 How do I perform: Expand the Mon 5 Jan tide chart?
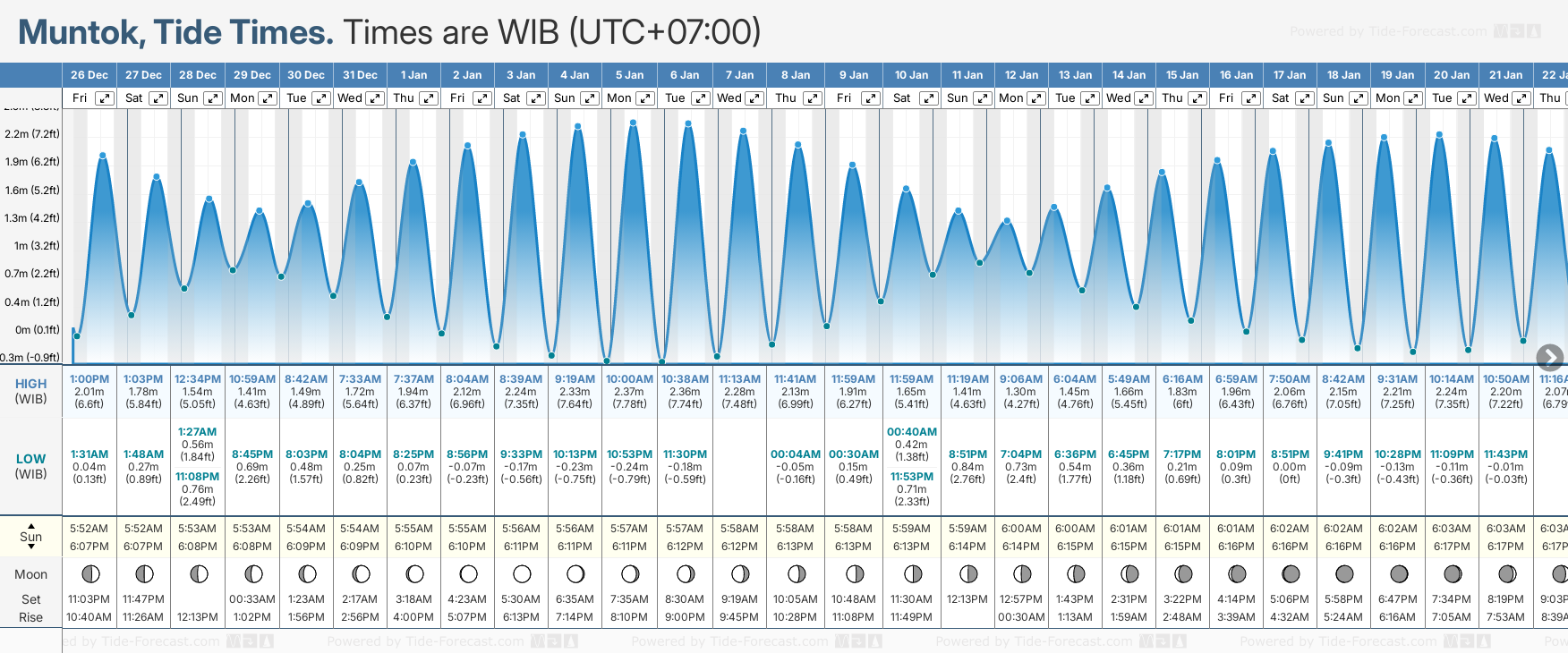pyautogui.click(x=644, y=98)
